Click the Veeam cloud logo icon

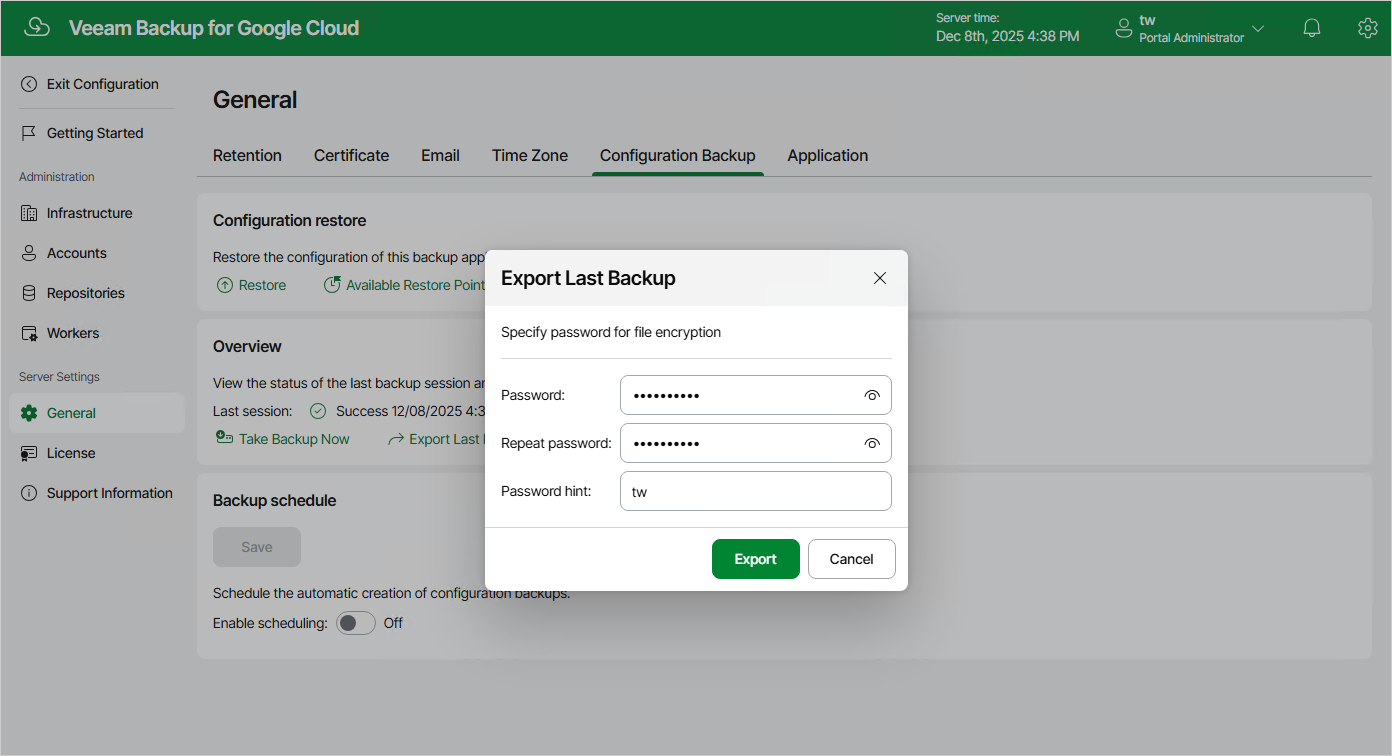point(37,28)
